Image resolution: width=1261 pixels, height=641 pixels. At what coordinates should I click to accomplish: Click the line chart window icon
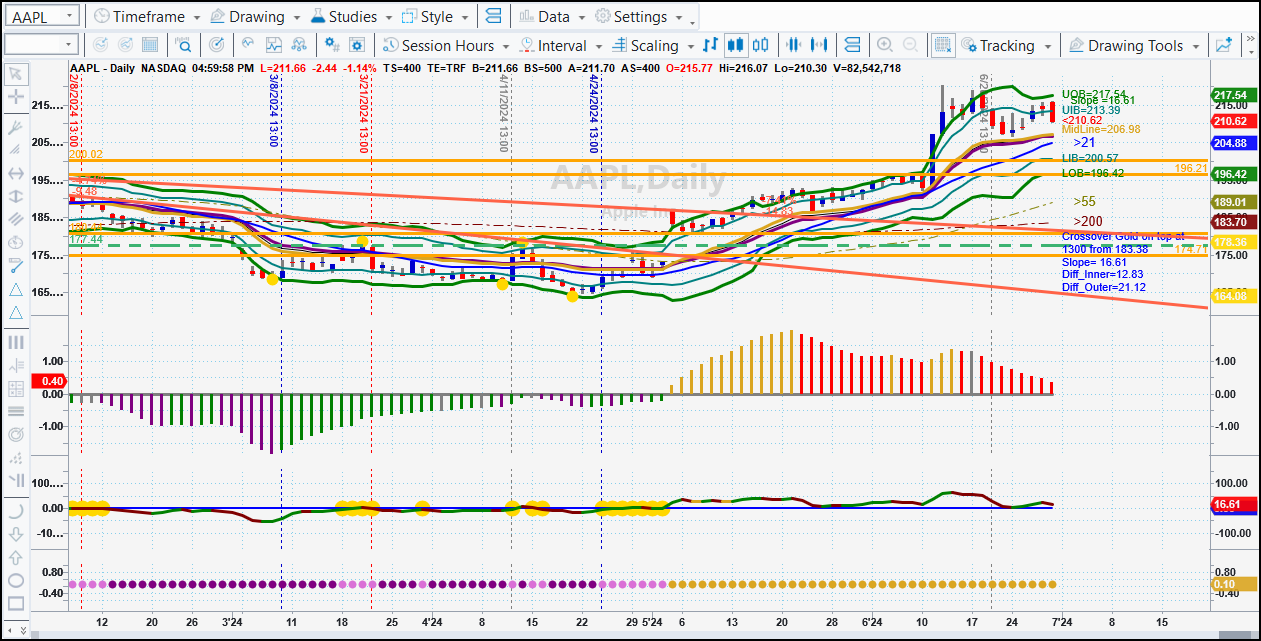click(273, 45)
